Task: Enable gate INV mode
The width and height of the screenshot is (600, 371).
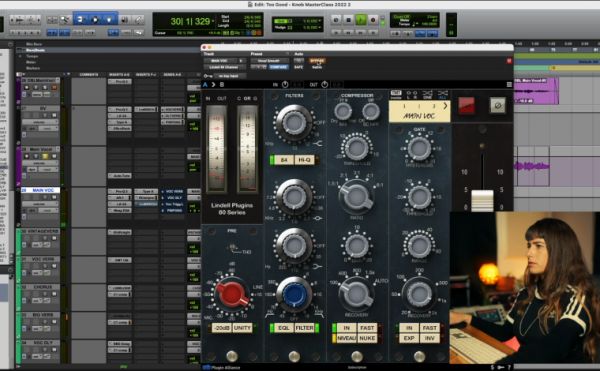Action: (x=430, y=338)
